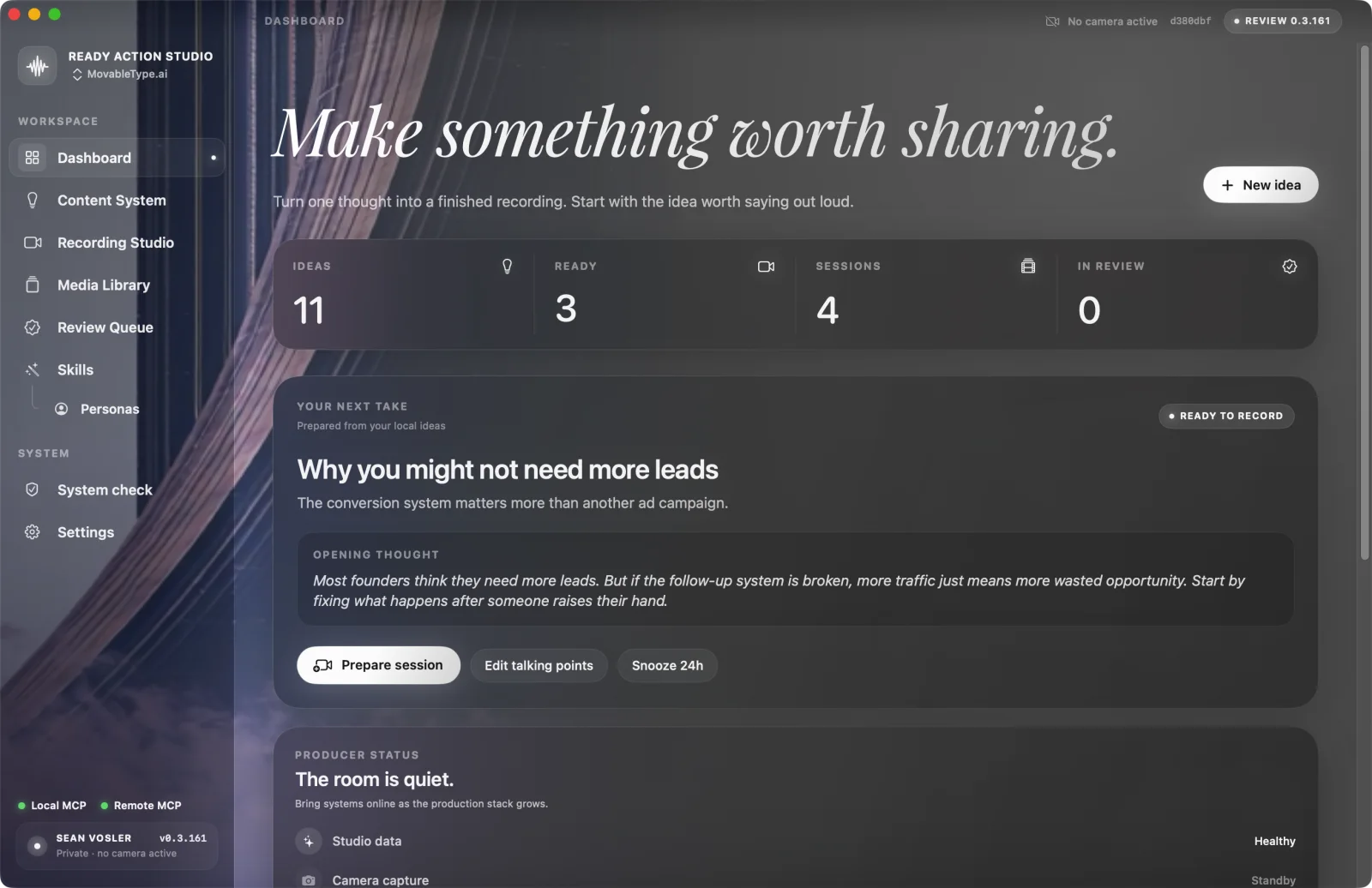Click the page's vertical scrollbar

coord(1364,303)
